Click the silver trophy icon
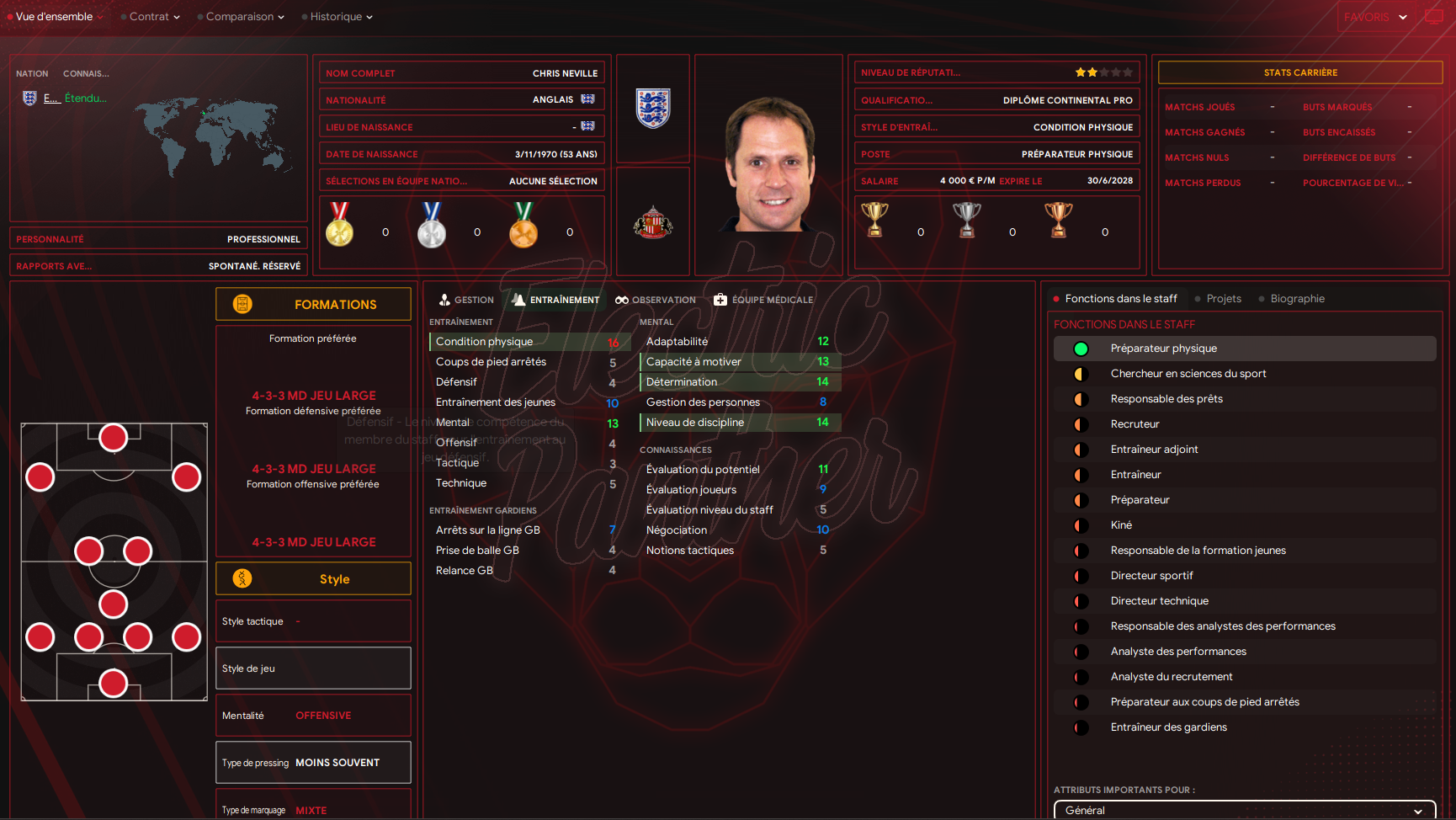The image size is (1456, 820). coord(966,221)
